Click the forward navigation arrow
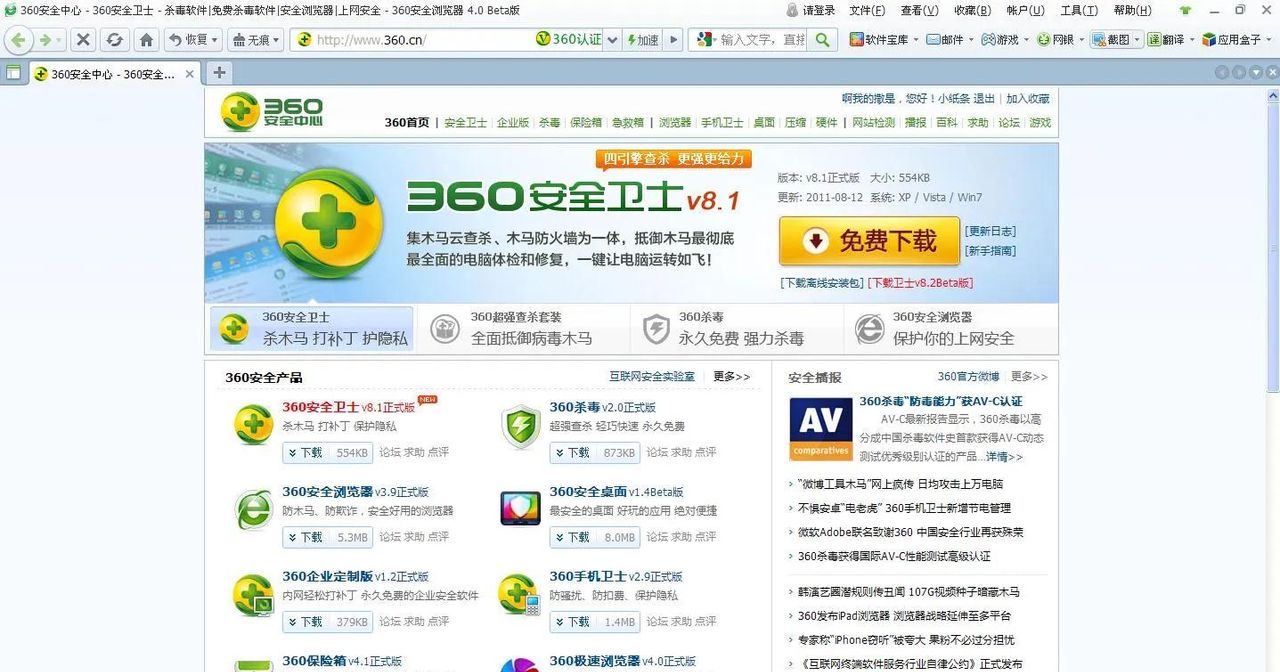The image size is (1280, 672). tap(45, 40)
